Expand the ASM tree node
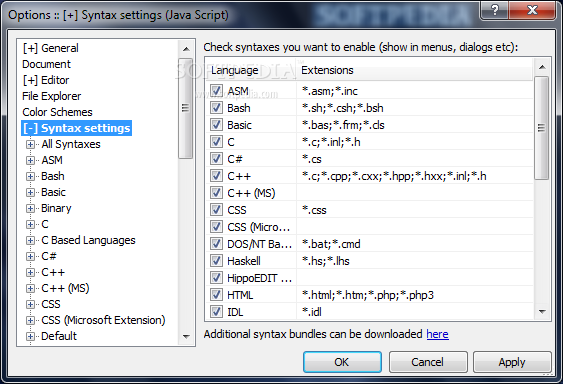 (x=31, y=160)
